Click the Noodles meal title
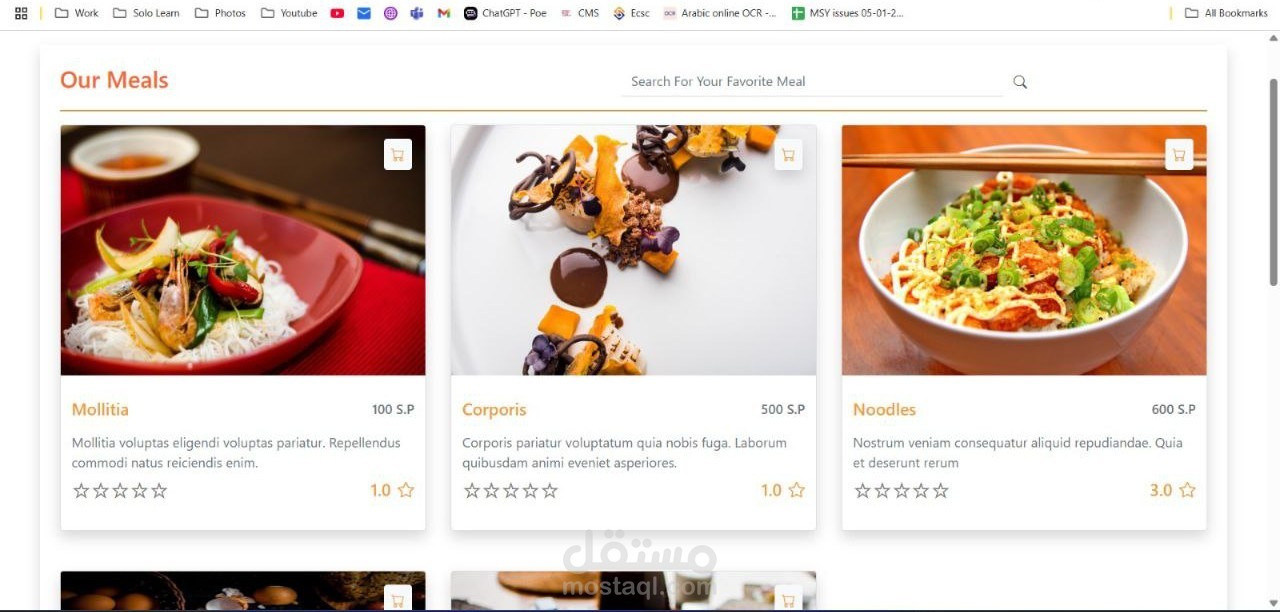Image resolution: width=1280 pixels, height=612 pixels. pos(884,410)
